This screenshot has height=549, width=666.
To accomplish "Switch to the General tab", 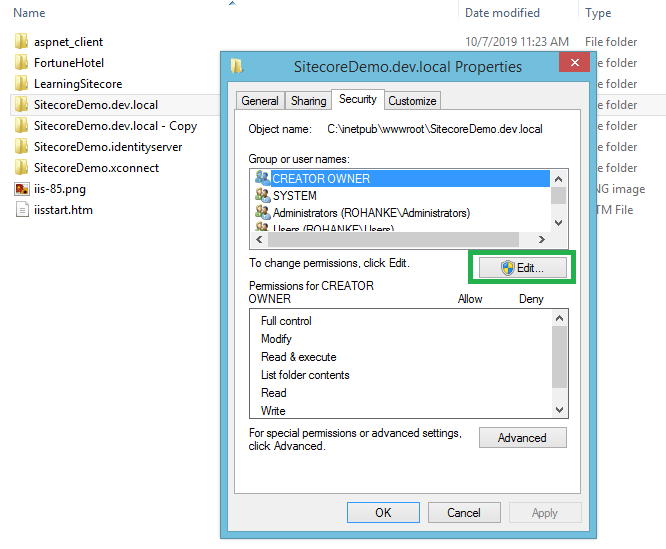I will (260, 101).
